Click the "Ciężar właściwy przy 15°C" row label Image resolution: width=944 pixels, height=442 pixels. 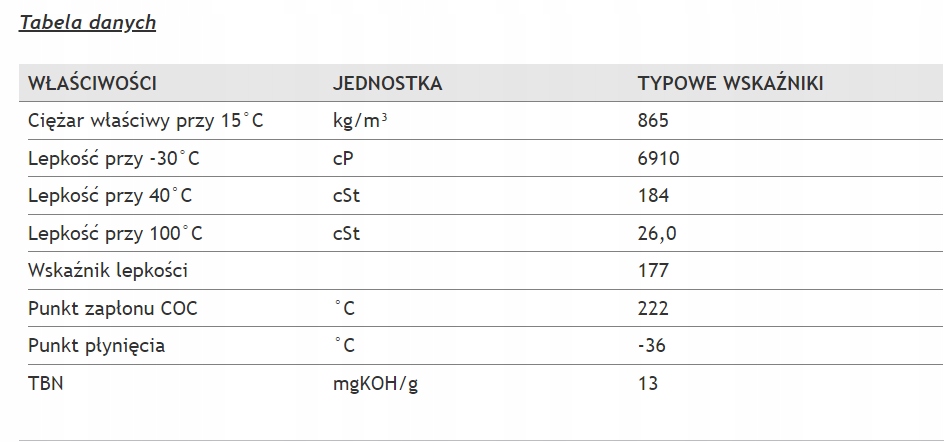[x=145, y=121]
